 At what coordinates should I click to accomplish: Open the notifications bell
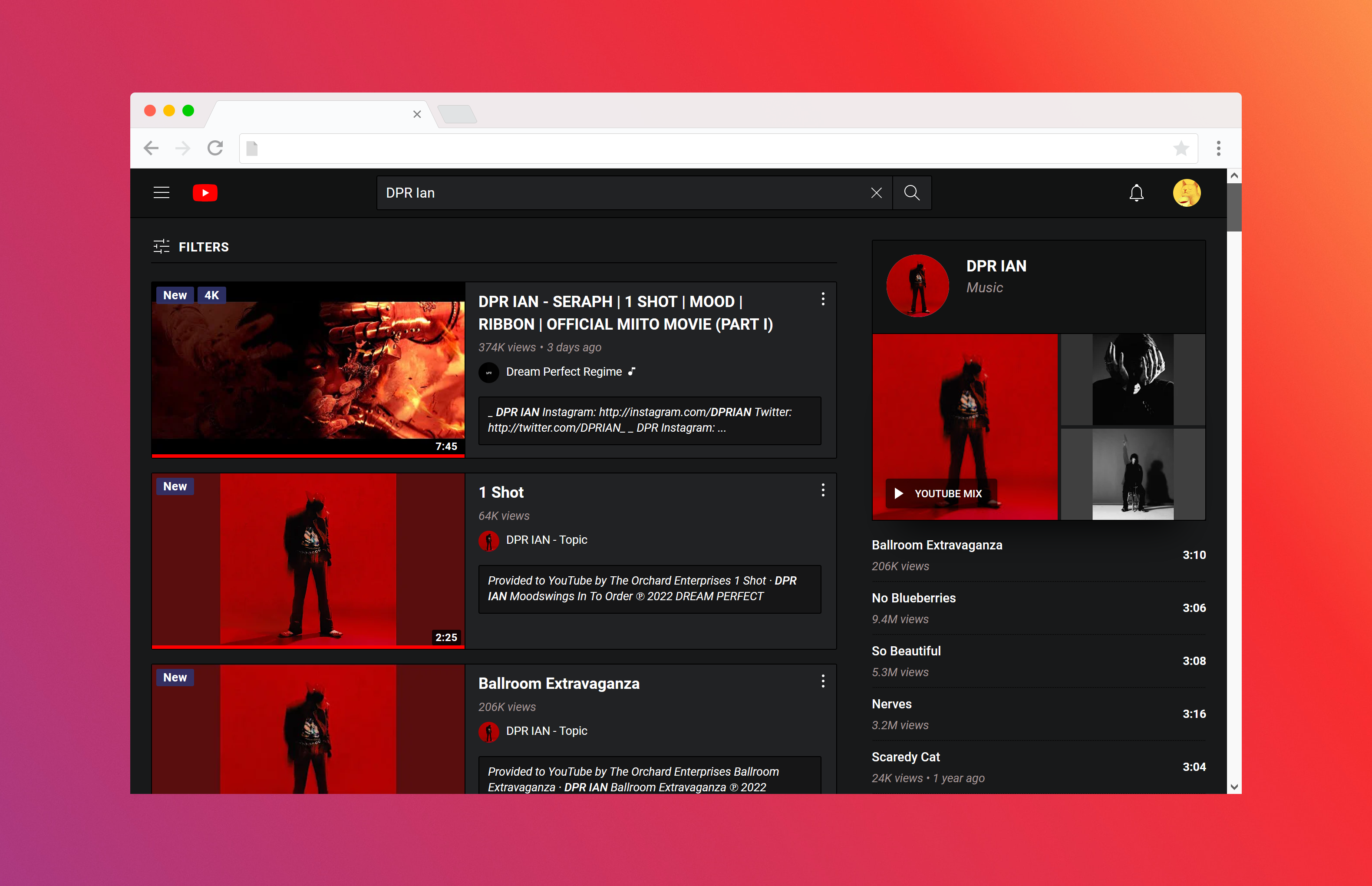1136,193
